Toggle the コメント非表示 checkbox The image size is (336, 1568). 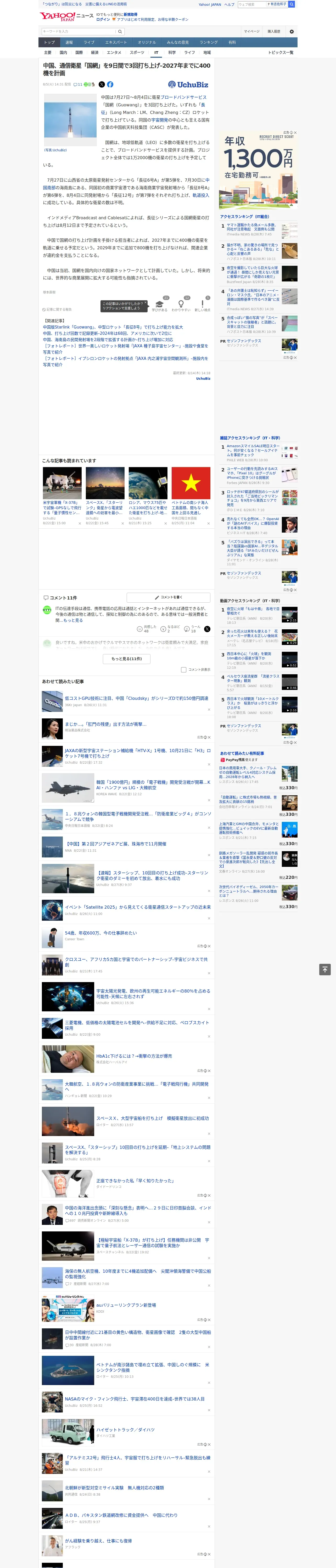click(183, 670)
